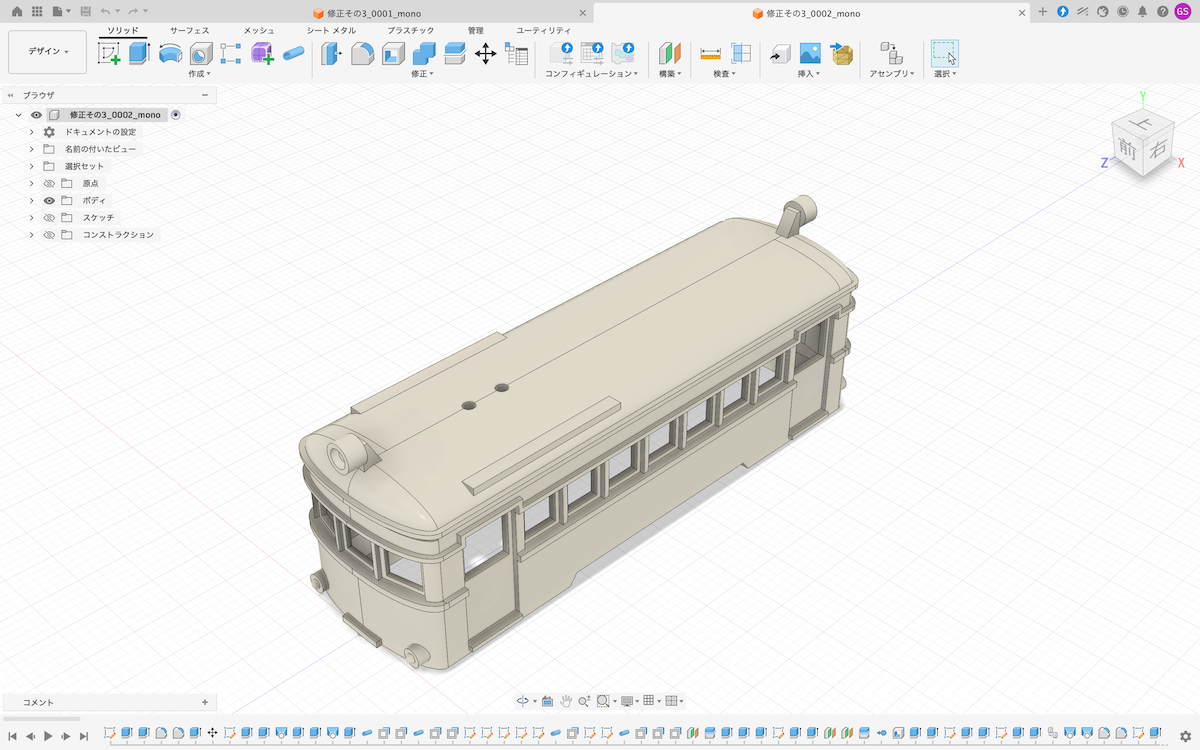This screenshot has height=750, width=1200.
Task: Select the Extrude tool
Action: 139,54
